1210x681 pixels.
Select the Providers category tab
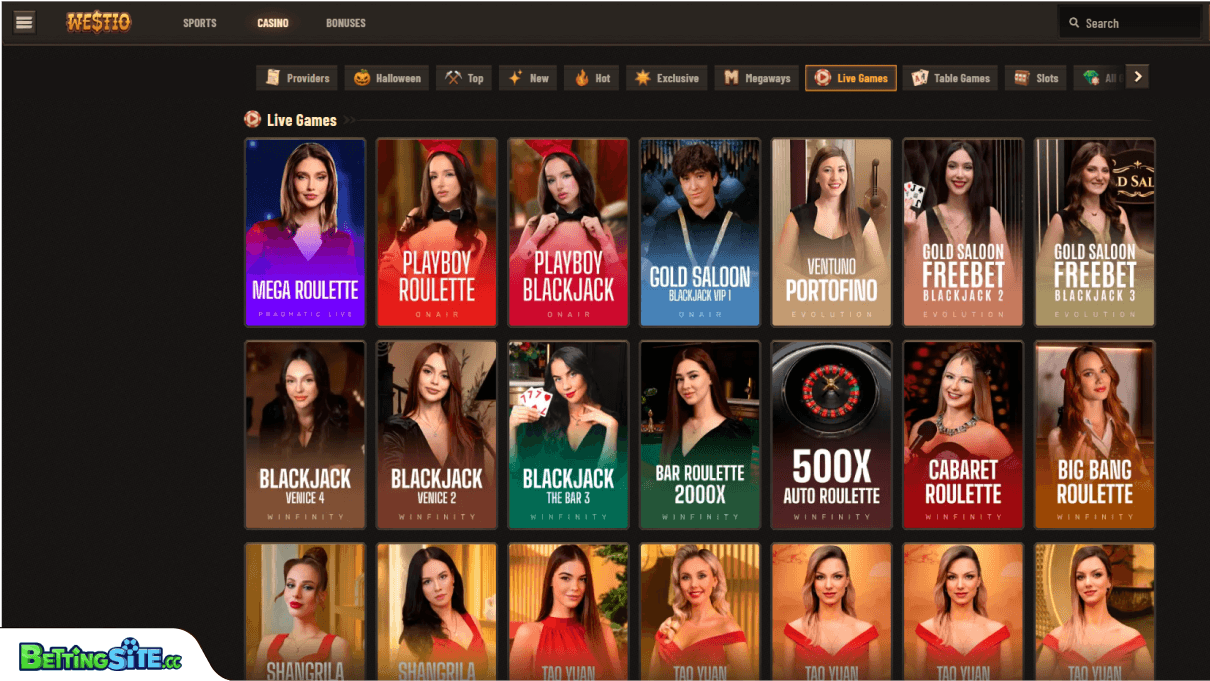[x=297, y=78]
